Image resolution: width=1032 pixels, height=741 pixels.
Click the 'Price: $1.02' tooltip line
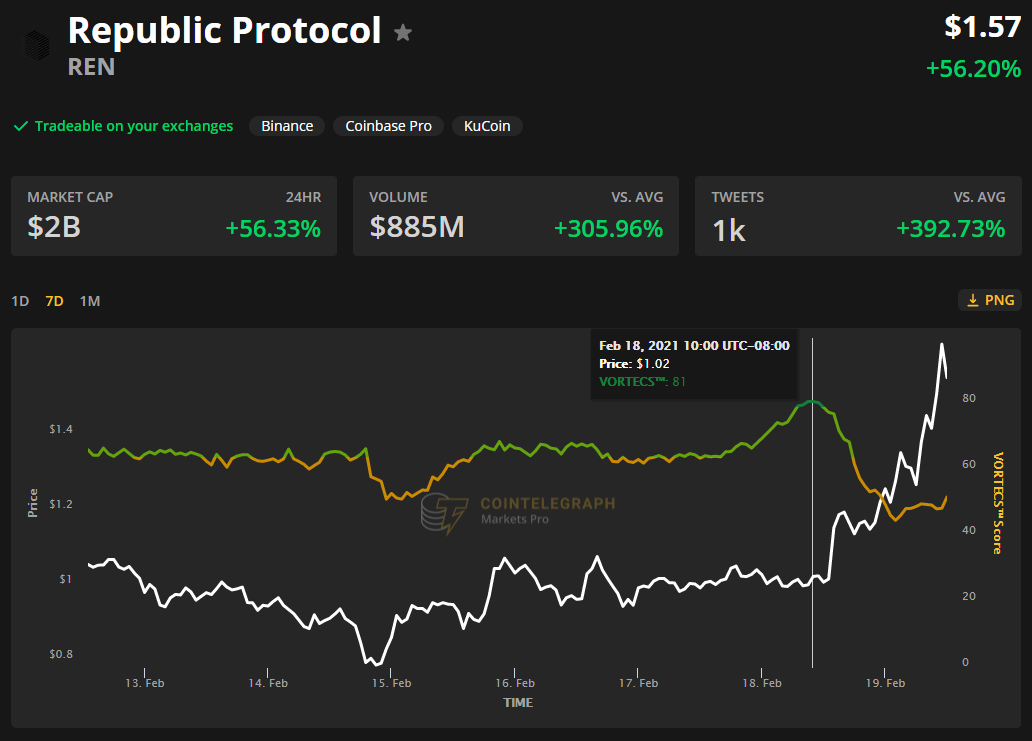coord(634,363)
